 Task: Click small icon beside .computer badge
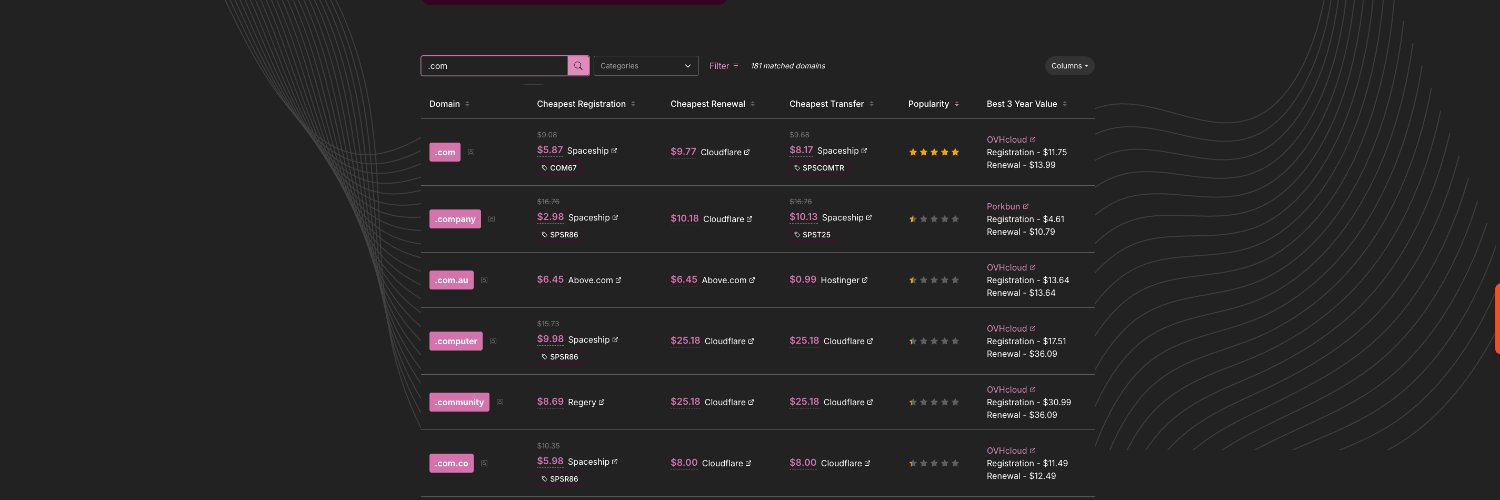(x=493, y=341)
